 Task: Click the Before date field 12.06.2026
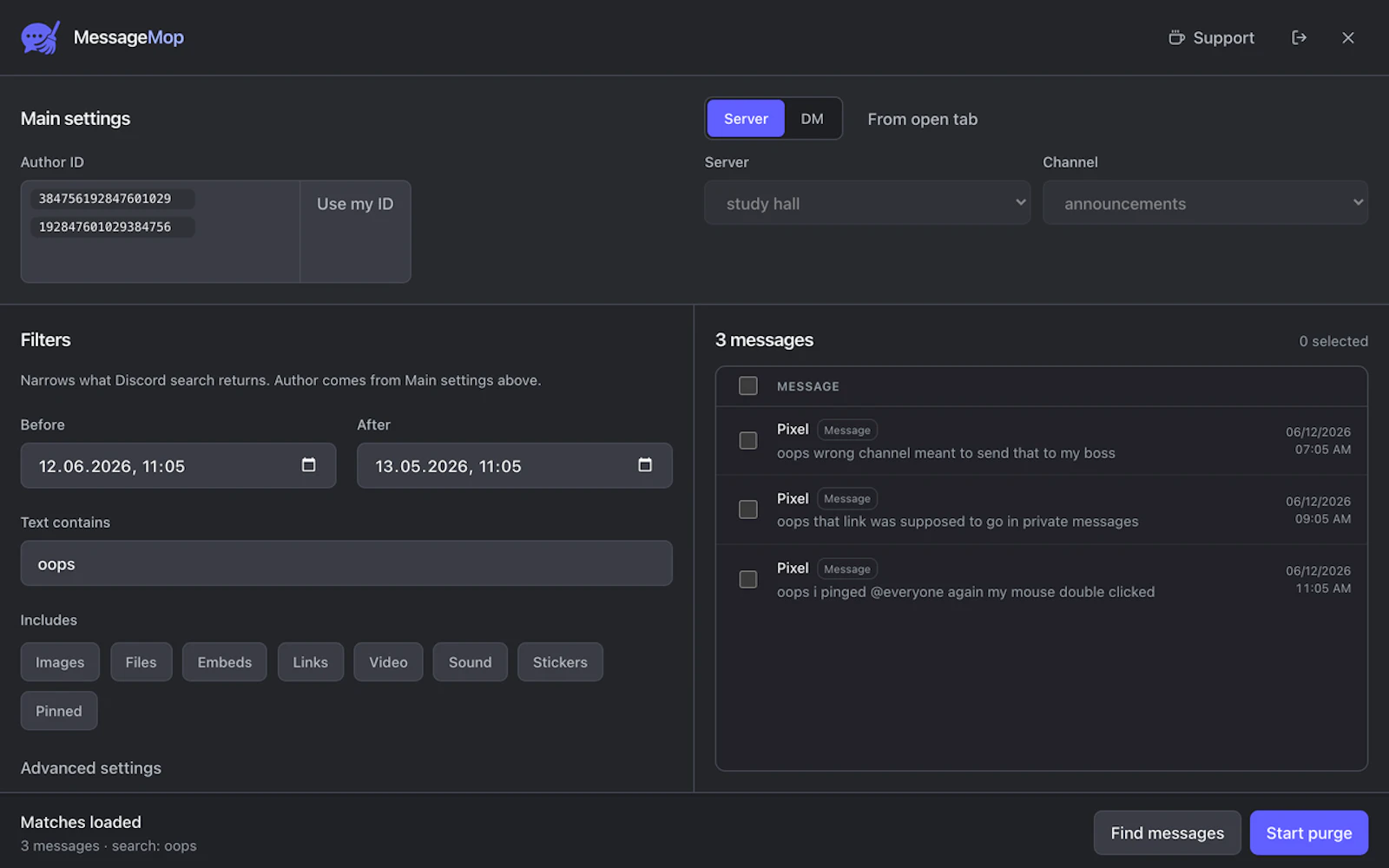(178, 466)
